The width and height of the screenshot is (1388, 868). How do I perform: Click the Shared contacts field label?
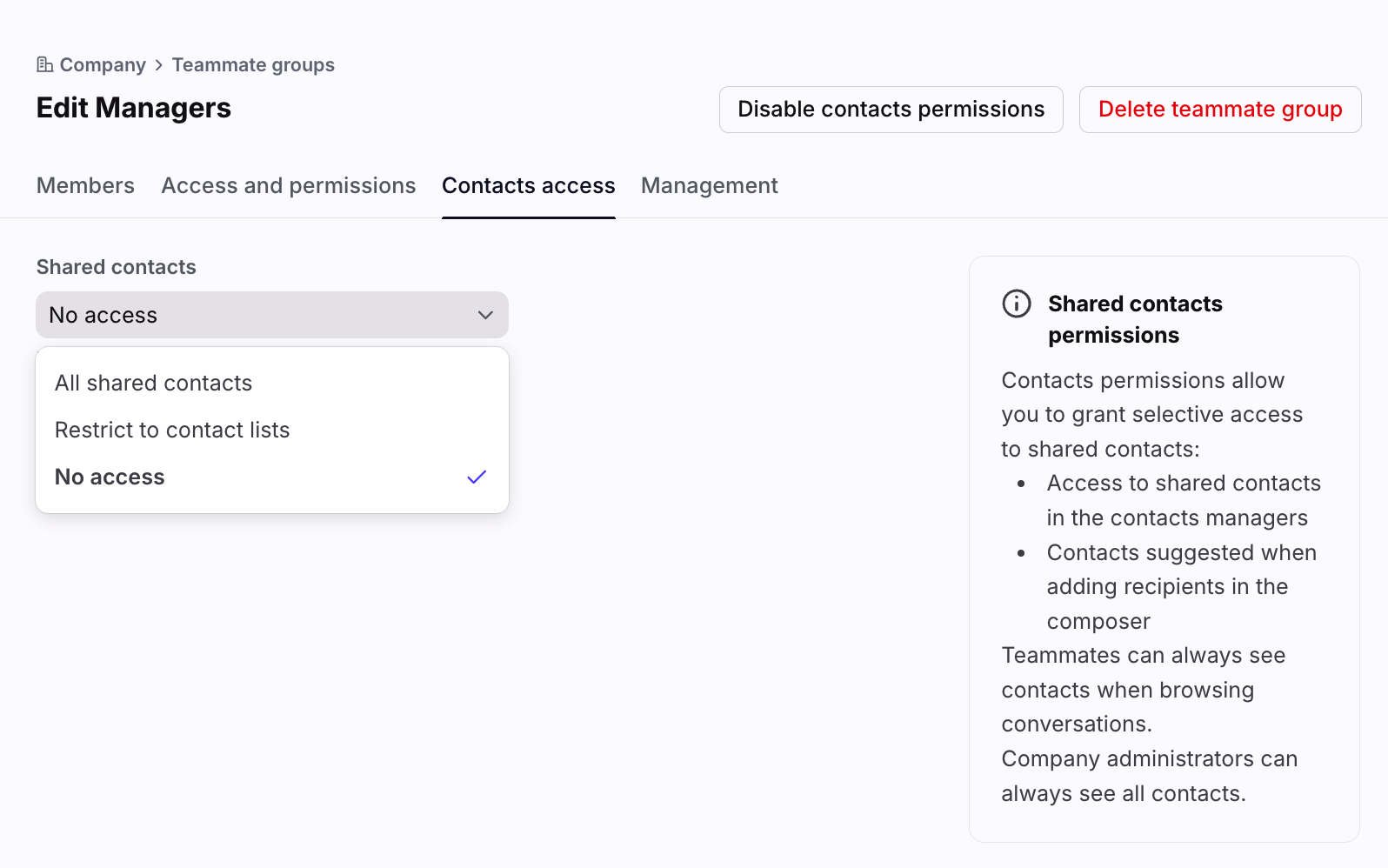pos(117,267)
